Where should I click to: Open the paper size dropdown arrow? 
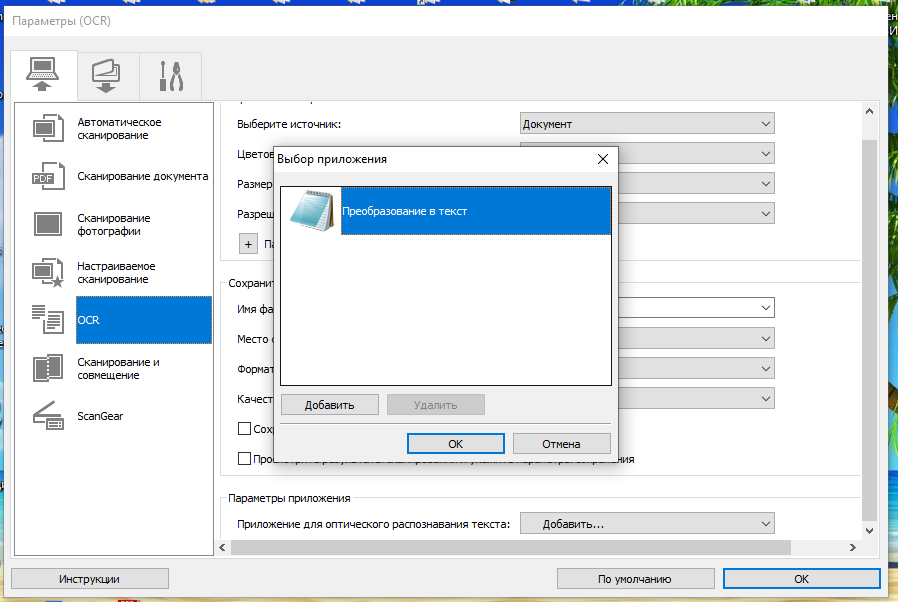click(766, 184)
